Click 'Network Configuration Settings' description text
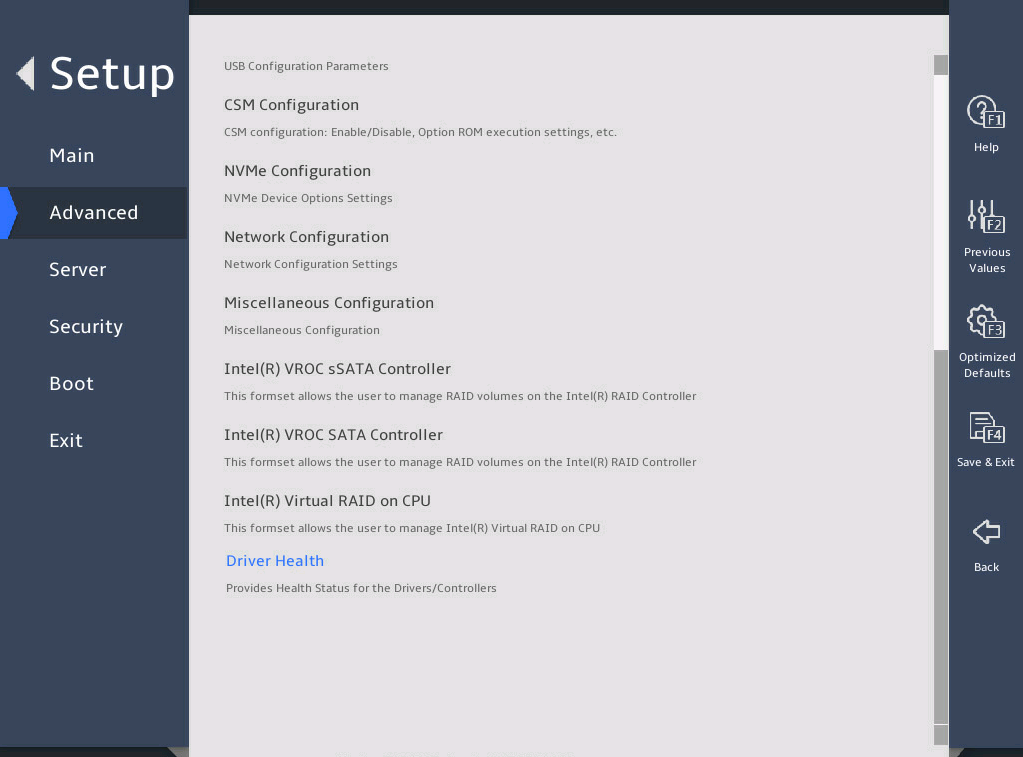Viewport: 1023px width, 757px height. tap(311, 264)
